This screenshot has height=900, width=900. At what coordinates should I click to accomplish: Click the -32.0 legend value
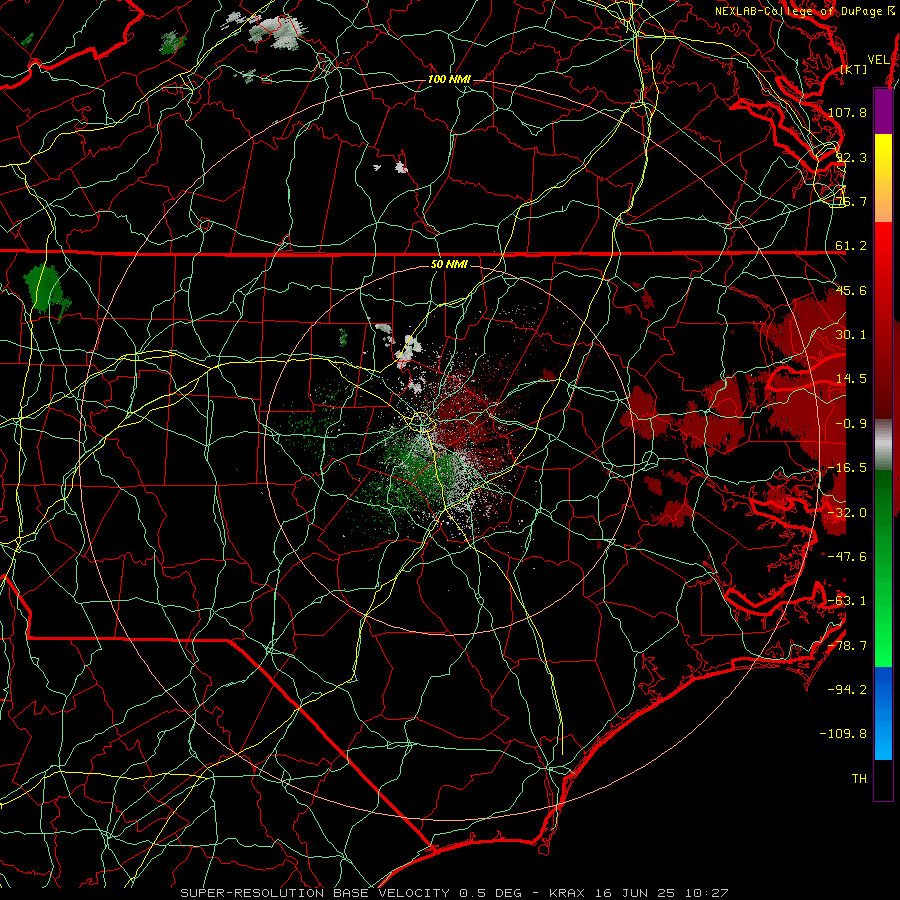847,513
